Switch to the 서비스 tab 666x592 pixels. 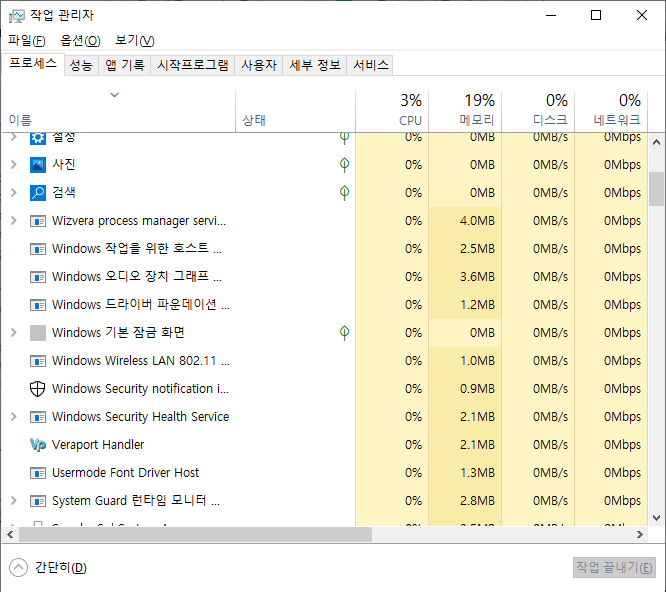pyautogui.click(x=370, y=65)
